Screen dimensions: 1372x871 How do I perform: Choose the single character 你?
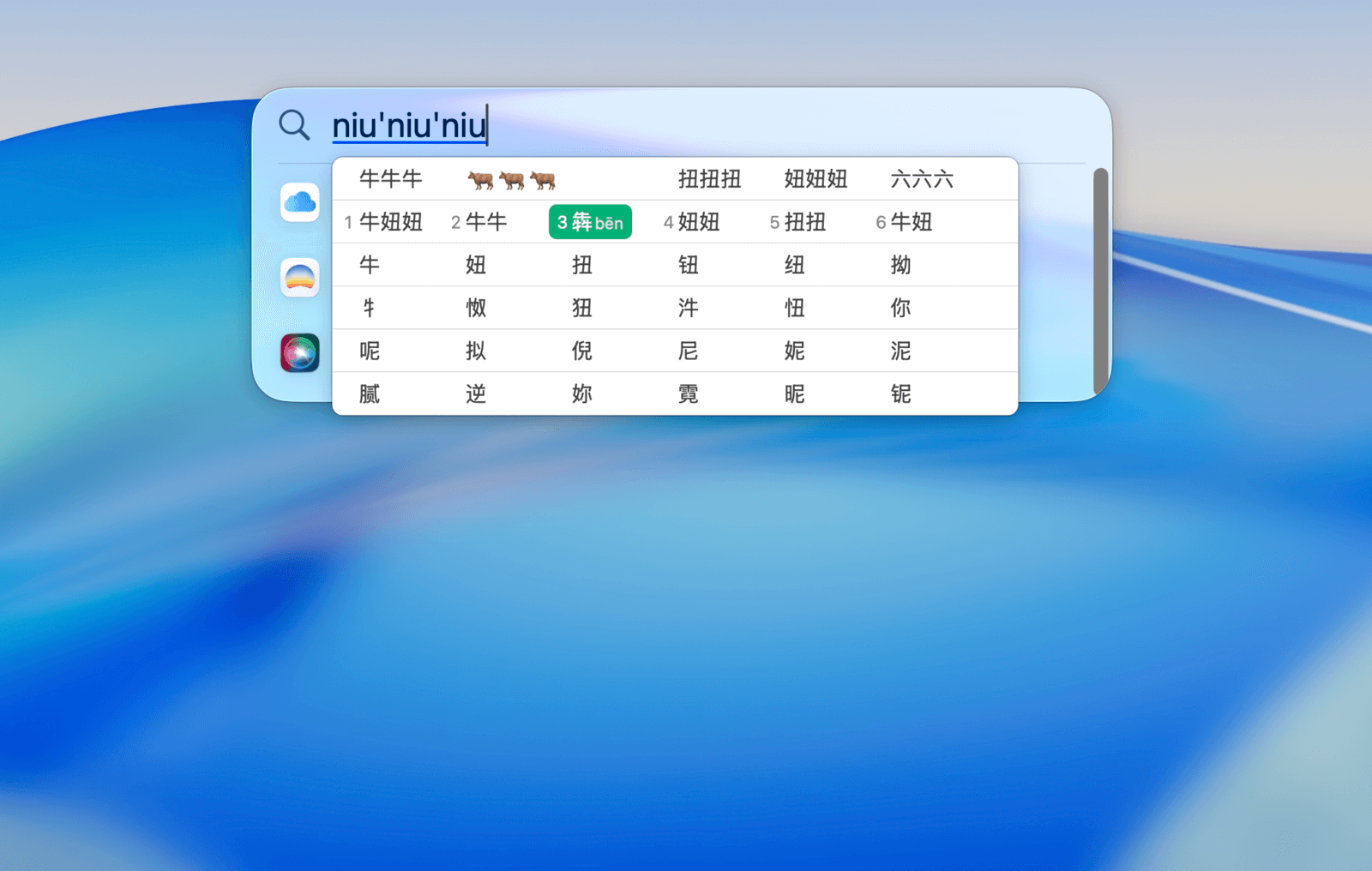click(x=900, y=308)
